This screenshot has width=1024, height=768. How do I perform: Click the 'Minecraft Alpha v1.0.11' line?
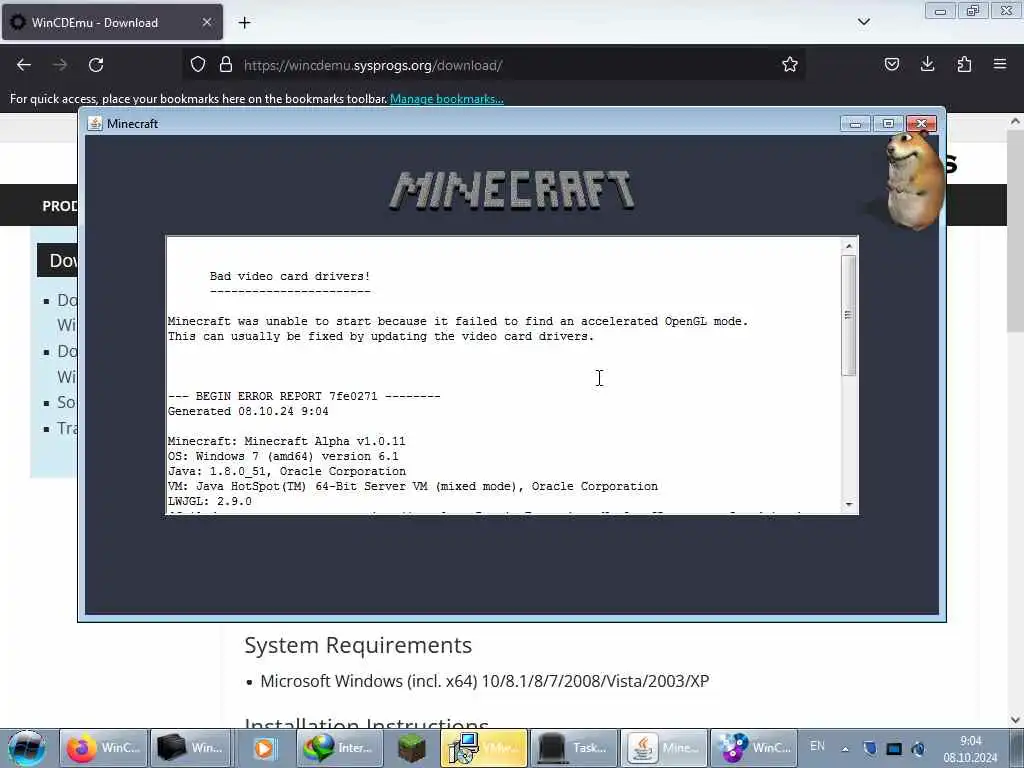(x=287, y=441)
